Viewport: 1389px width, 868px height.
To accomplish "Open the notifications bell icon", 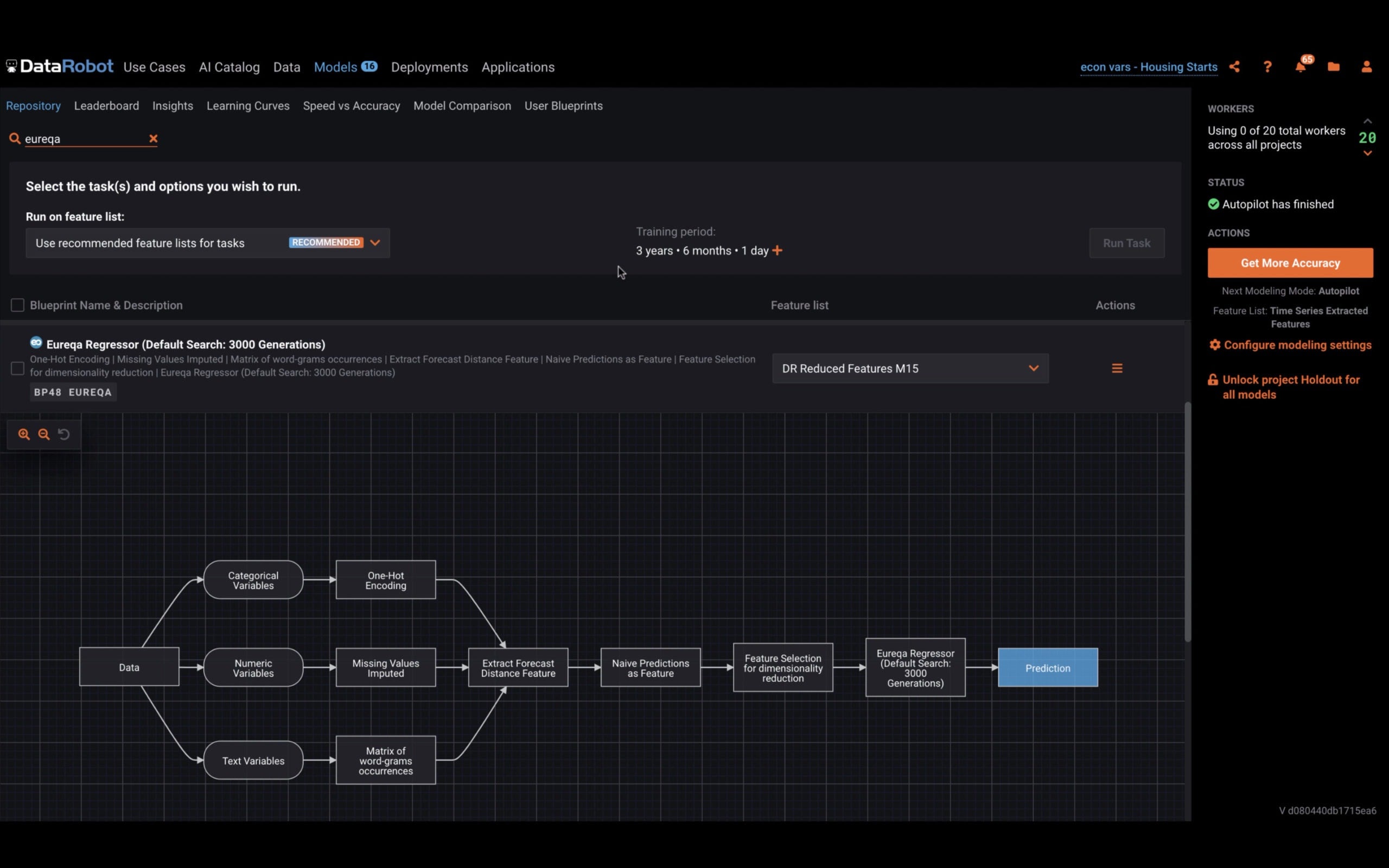I will (1301, 67).
